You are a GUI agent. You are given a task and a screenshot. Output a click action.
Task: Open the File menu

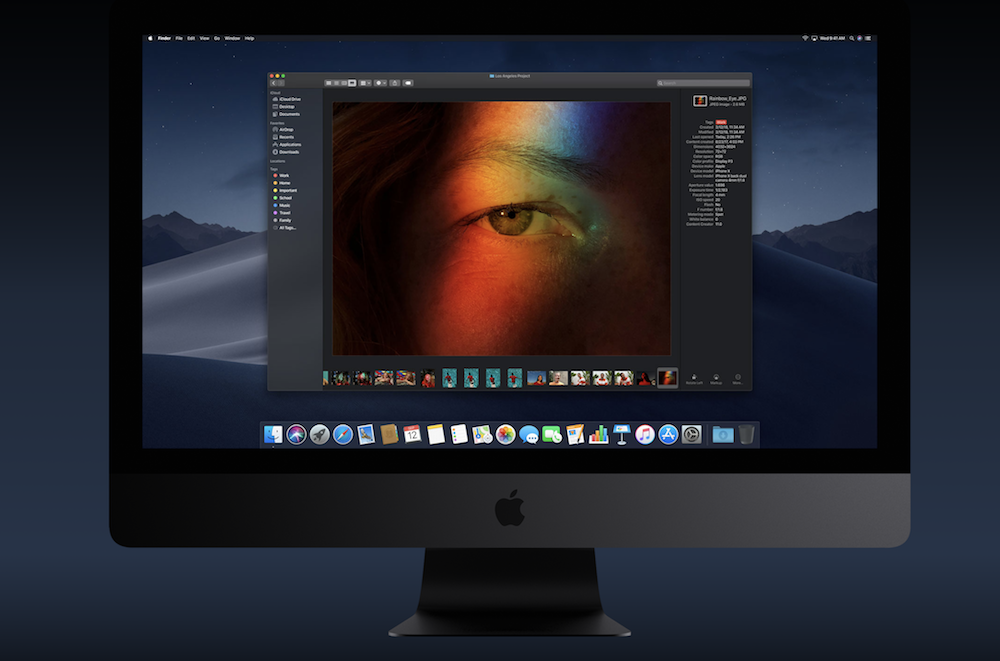179,38
